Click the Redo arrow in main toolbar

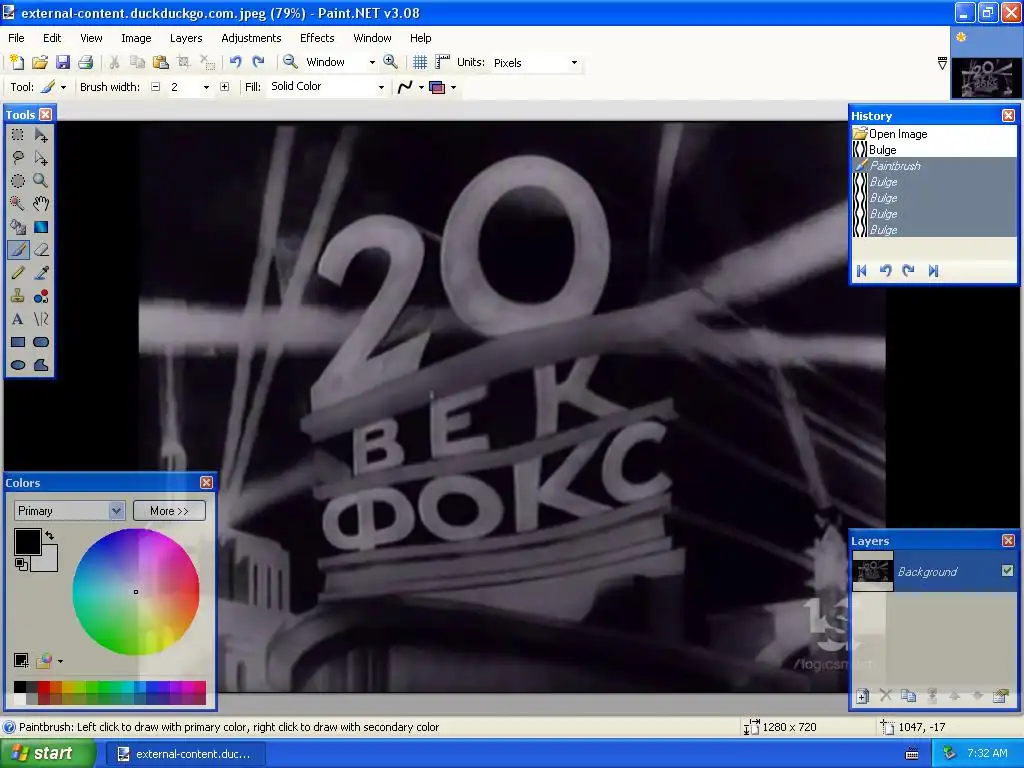(x=259, y=61)
